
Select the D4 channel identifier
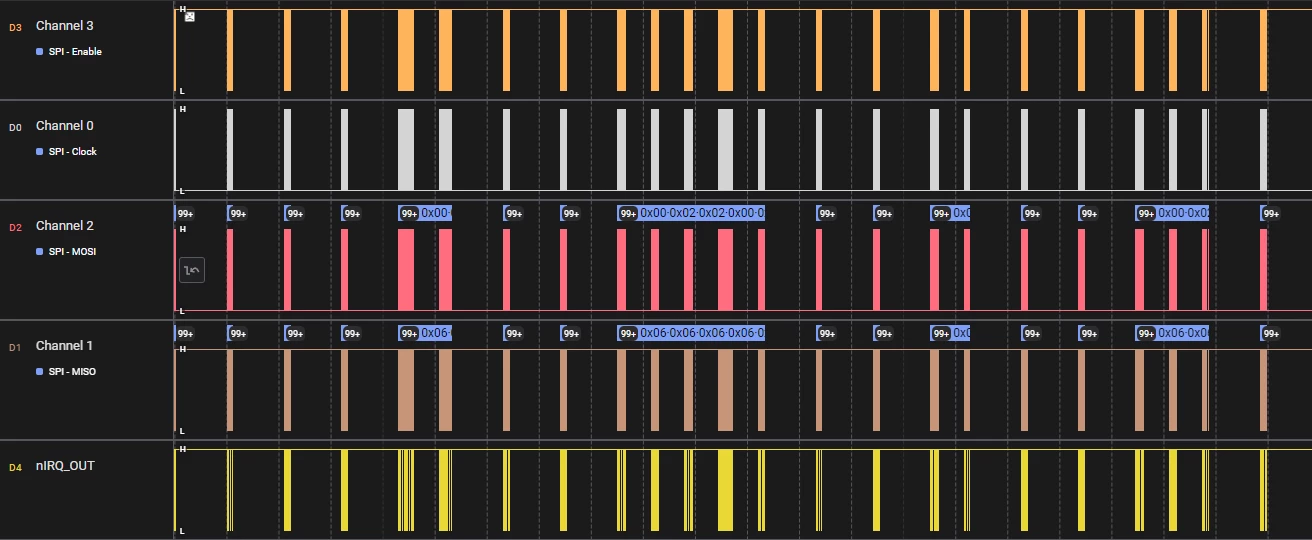coord(15,467)
